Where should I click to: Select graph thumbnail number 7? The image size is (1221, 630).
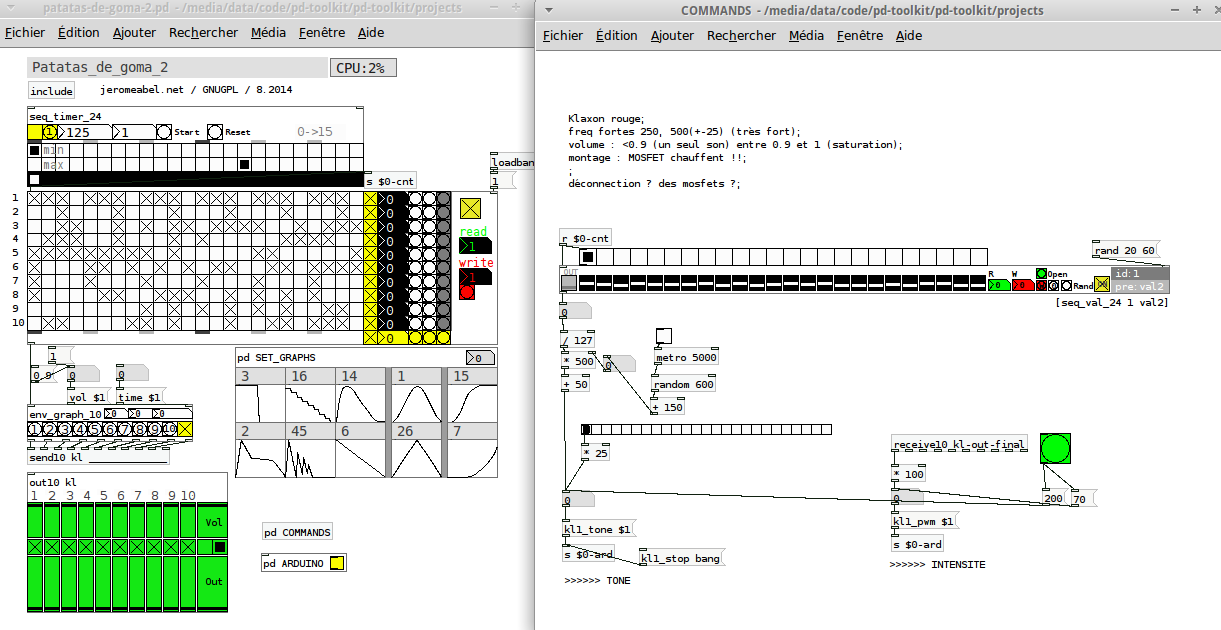[472, 450]
